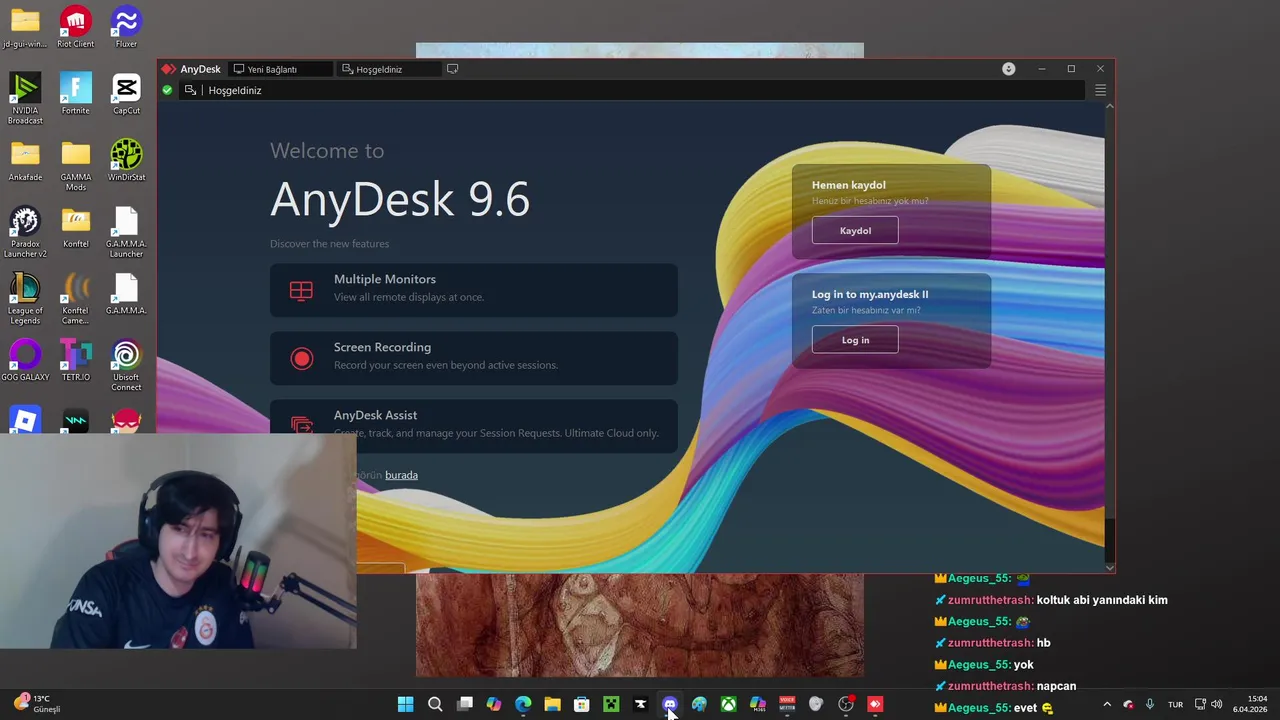Switch to the Hoşgeldiniz tab
1280x720 pixels.
[x=388, y=69]
